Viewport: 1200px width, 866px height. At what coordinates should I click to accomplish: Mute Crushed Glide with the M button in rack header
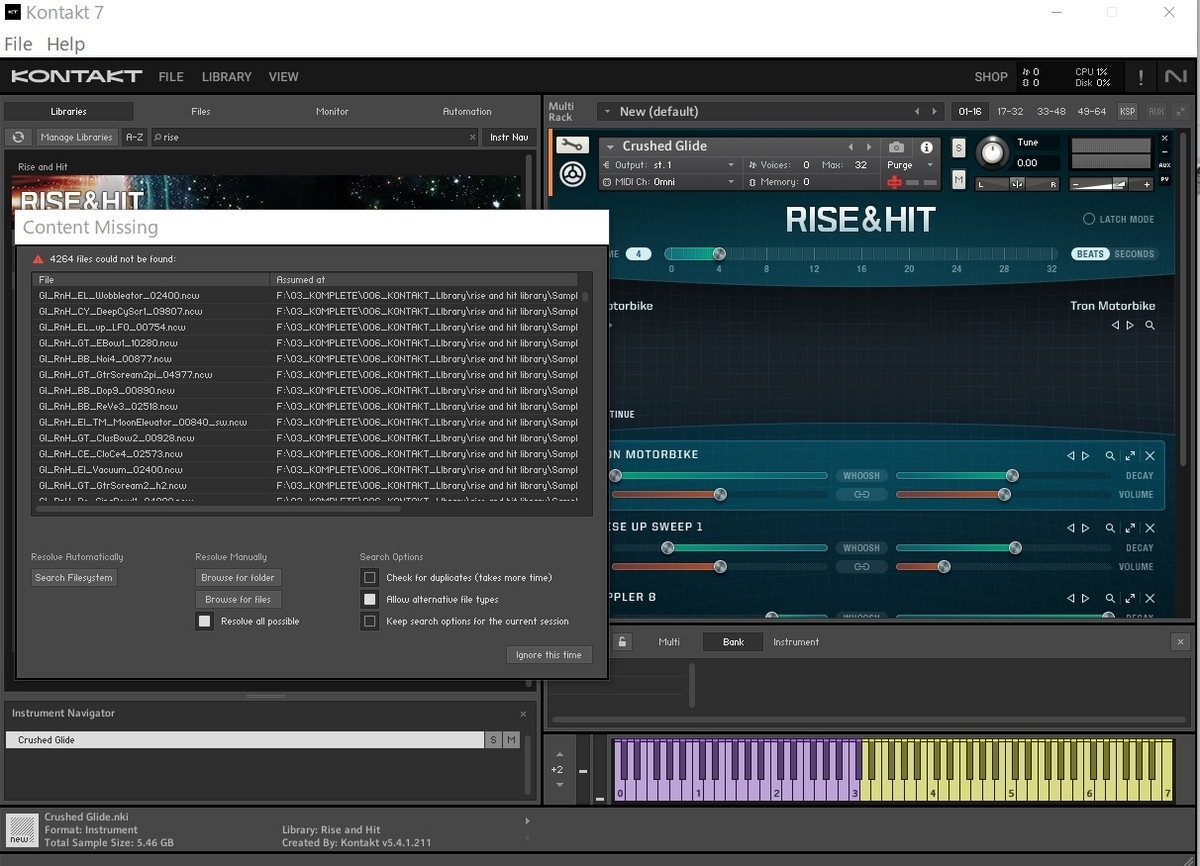pos(959,180)
